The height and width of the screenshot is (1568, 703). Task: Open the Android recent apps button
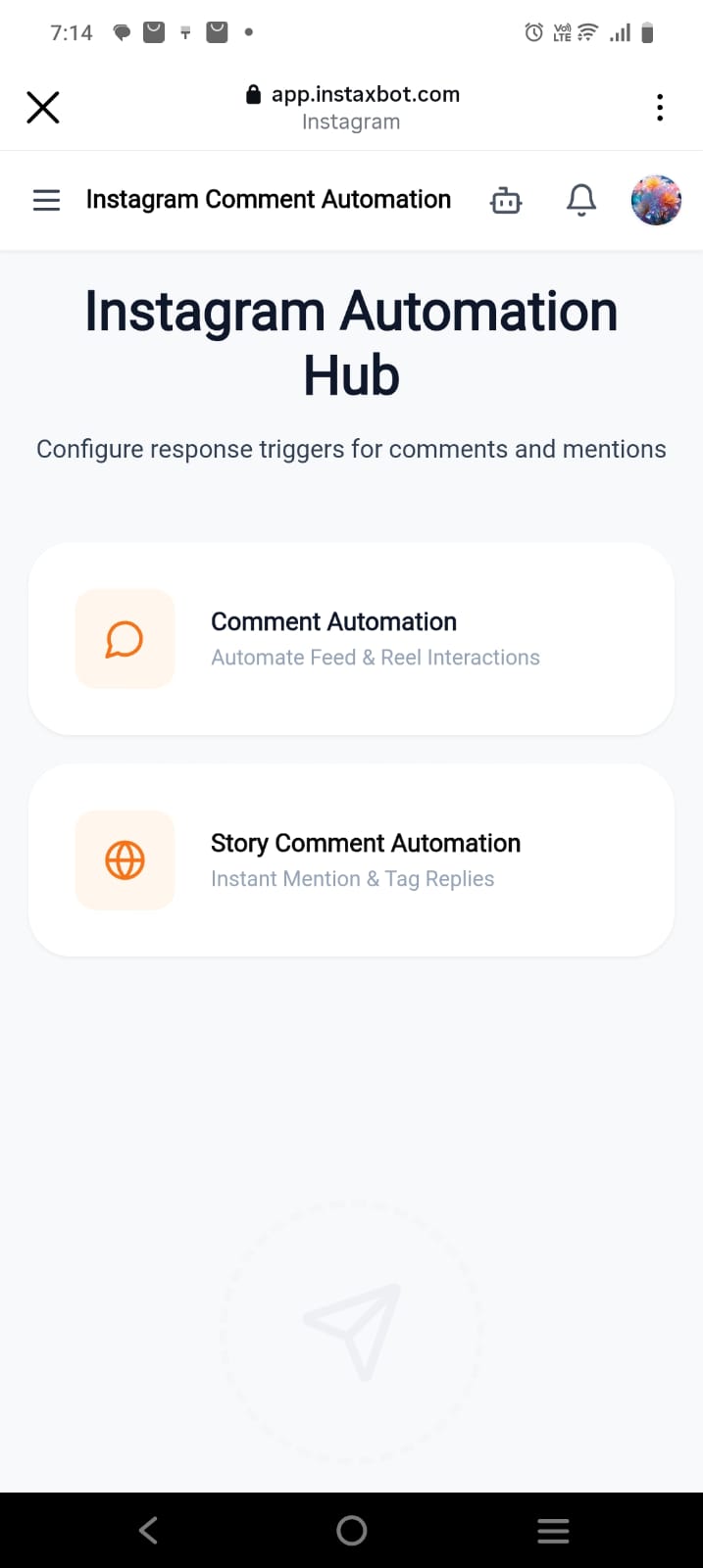click(x=553, y=1531)
